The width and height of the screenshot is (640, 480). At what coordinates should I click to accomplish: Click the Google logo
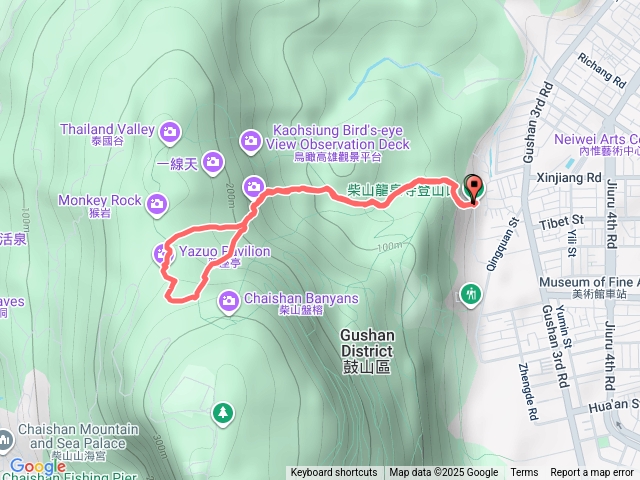(38, 466)
